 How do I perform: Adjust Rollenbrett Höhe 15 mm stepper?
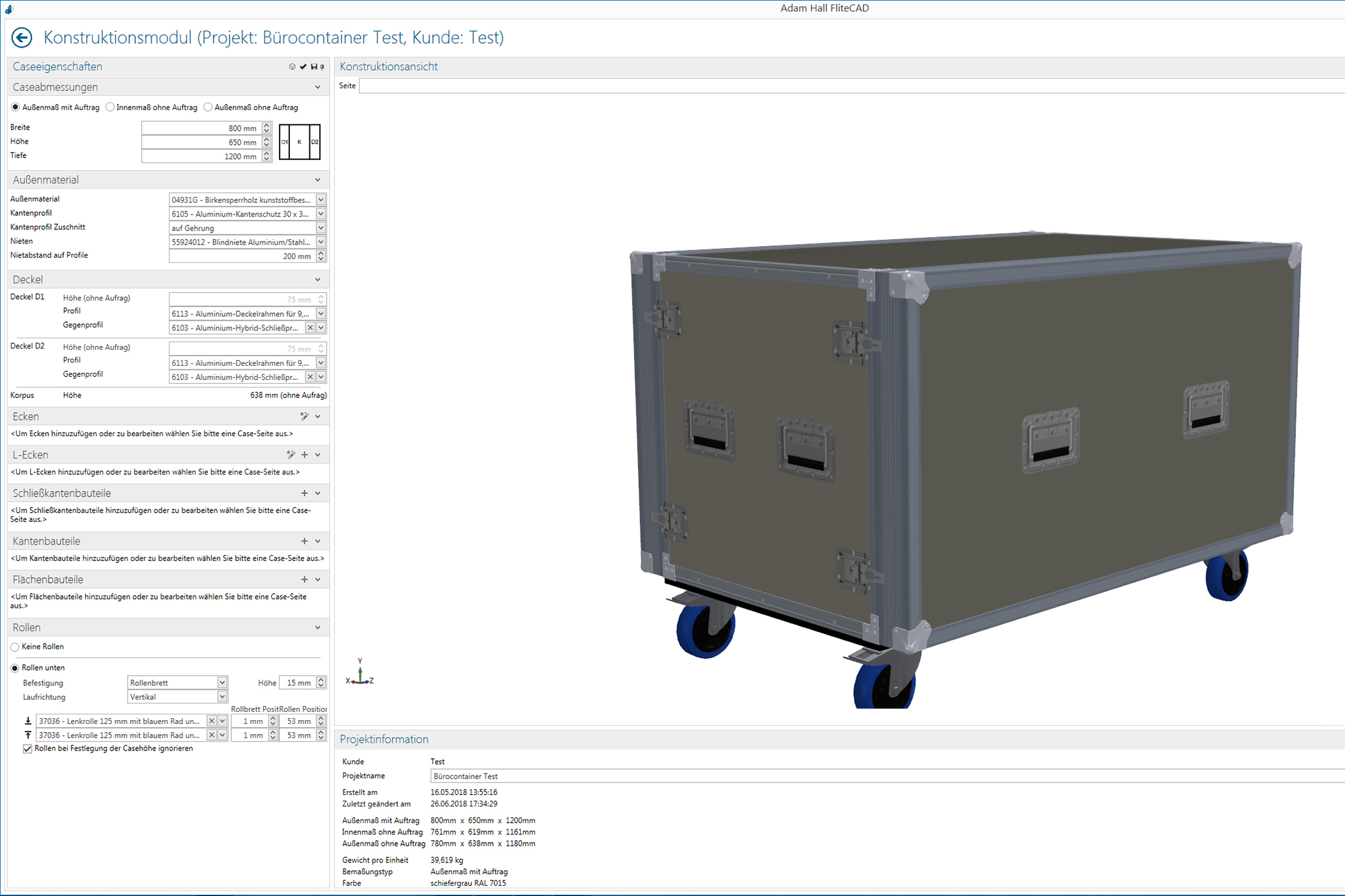(321, 683)
